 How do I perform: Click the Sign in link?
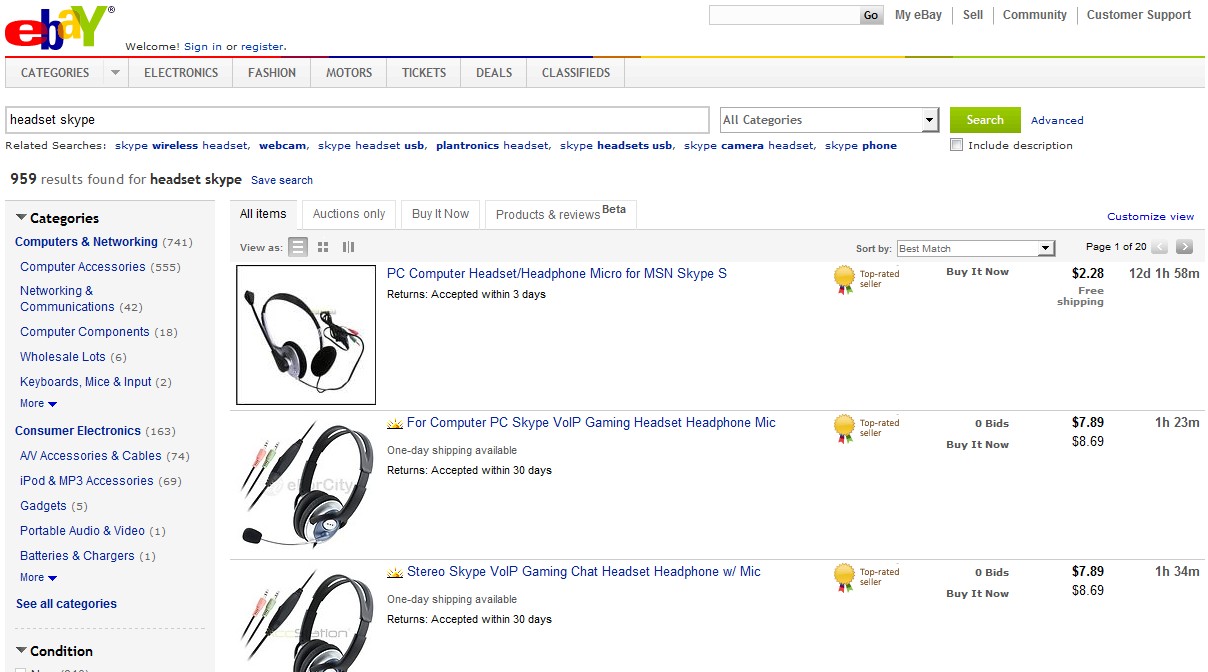coord(203,46)
